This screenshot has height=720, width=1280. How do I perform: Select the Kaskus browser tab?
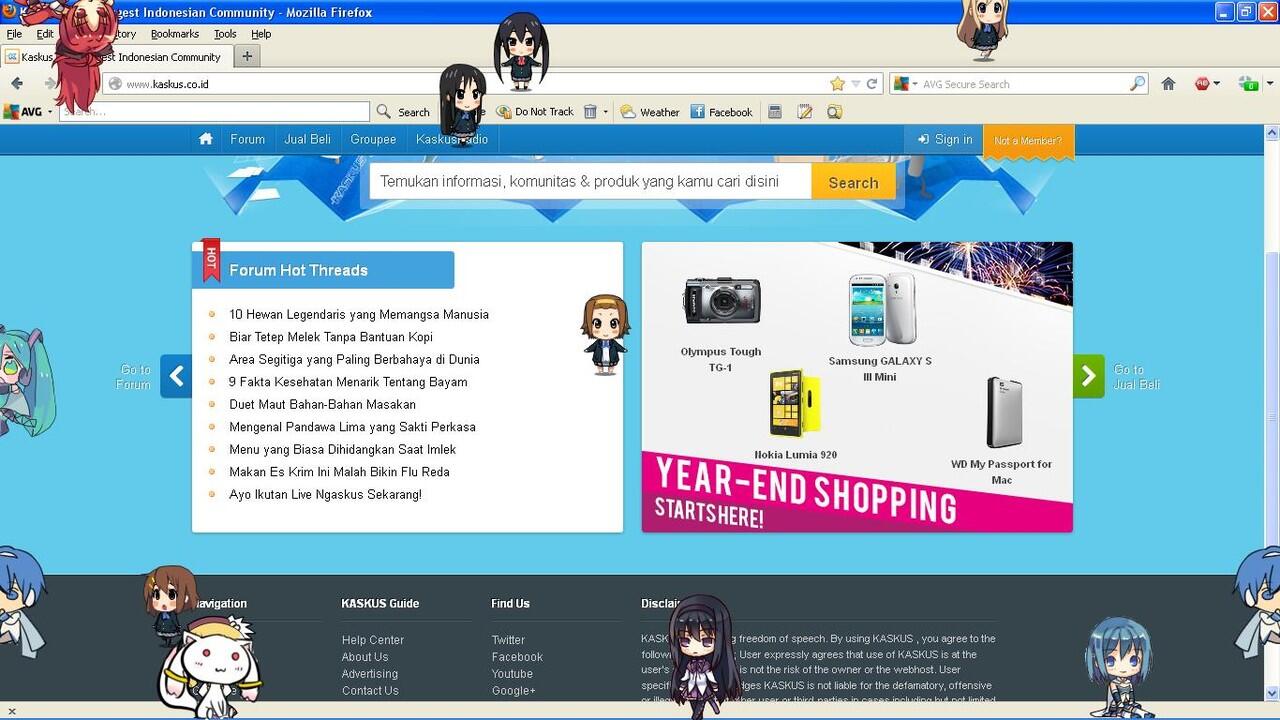[116, 57]
